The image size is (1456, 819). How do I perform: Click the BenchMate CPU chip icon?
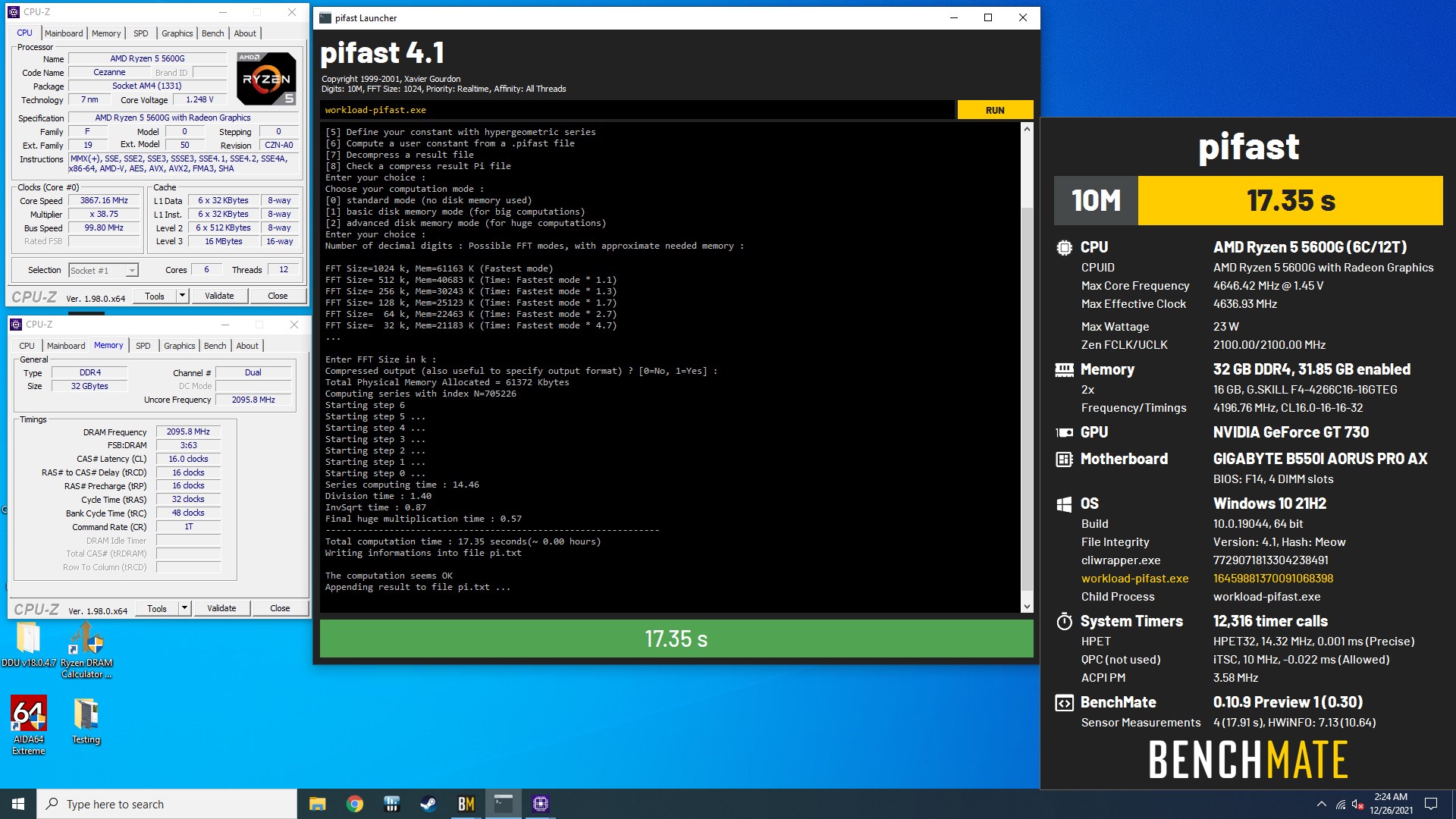pyautogui.click(x=1064, y=247)
